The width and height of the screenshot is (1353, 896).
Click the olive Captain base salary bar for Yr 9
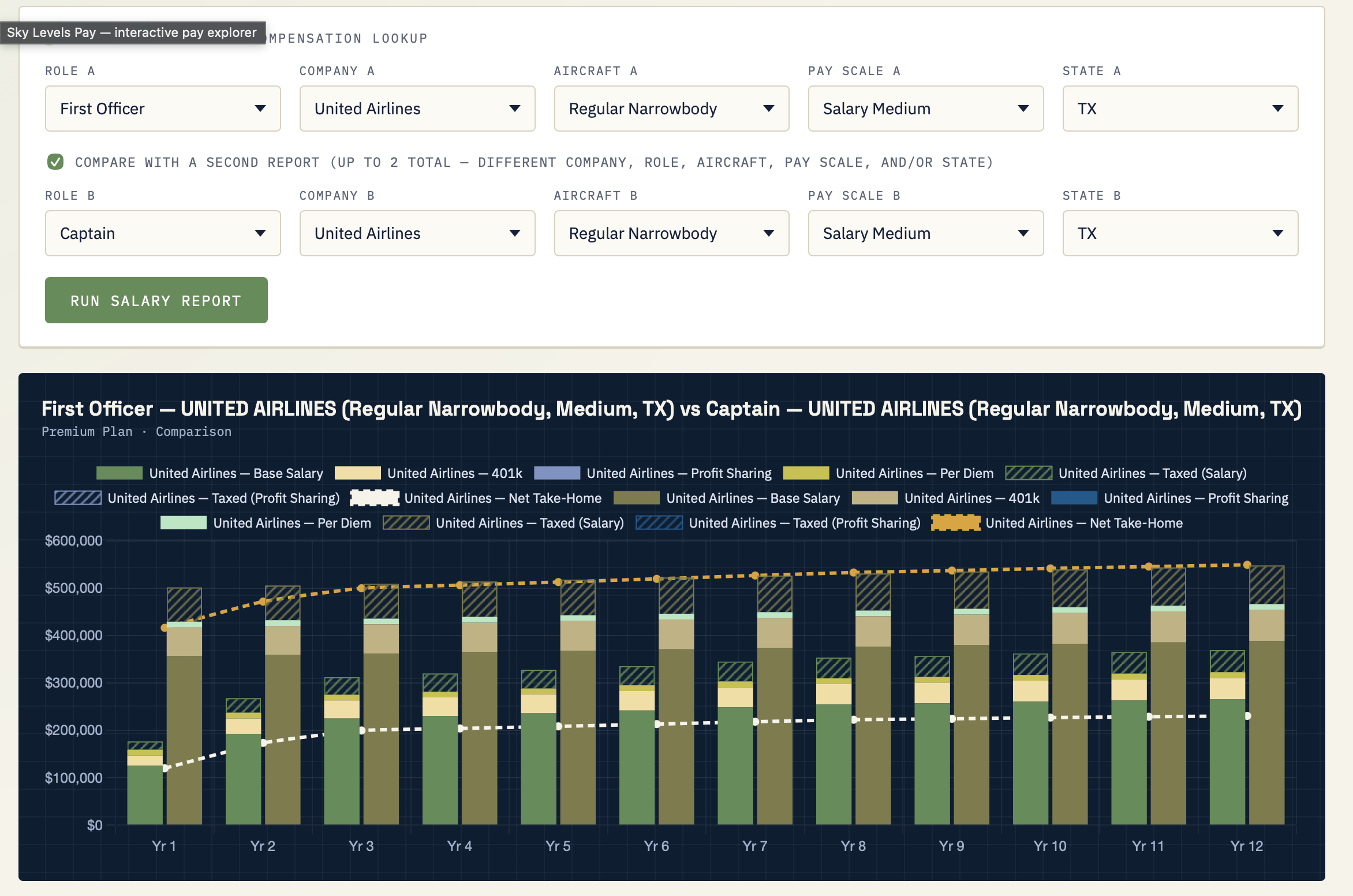click(971, 734)
